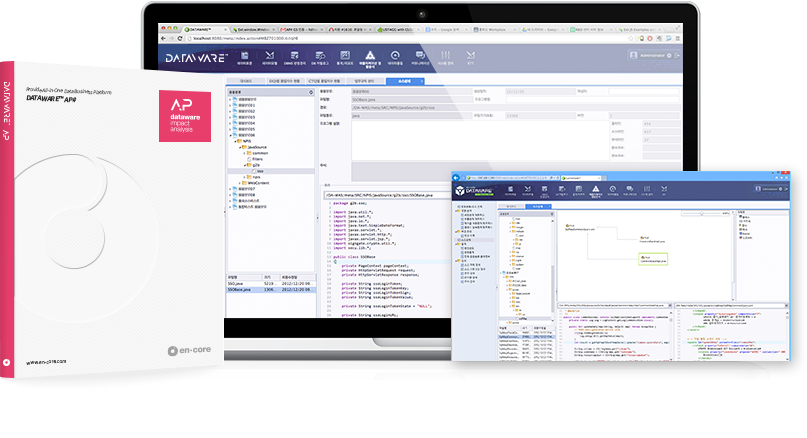Select the active blue tab in front window

[x=538, y=206]
